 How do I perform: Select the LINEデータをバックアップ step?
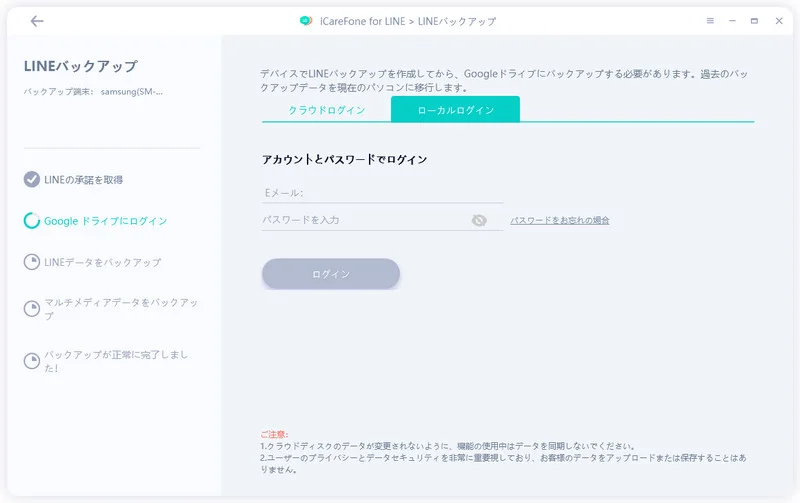coord(103,262)
